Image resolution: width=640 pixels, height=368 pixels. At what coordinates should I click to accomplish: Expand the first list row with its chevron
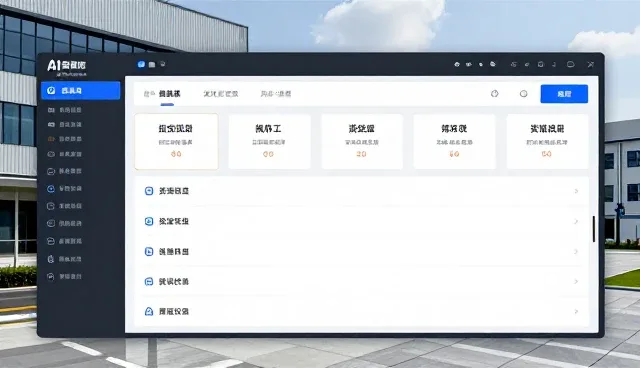[x=576, y=191]
